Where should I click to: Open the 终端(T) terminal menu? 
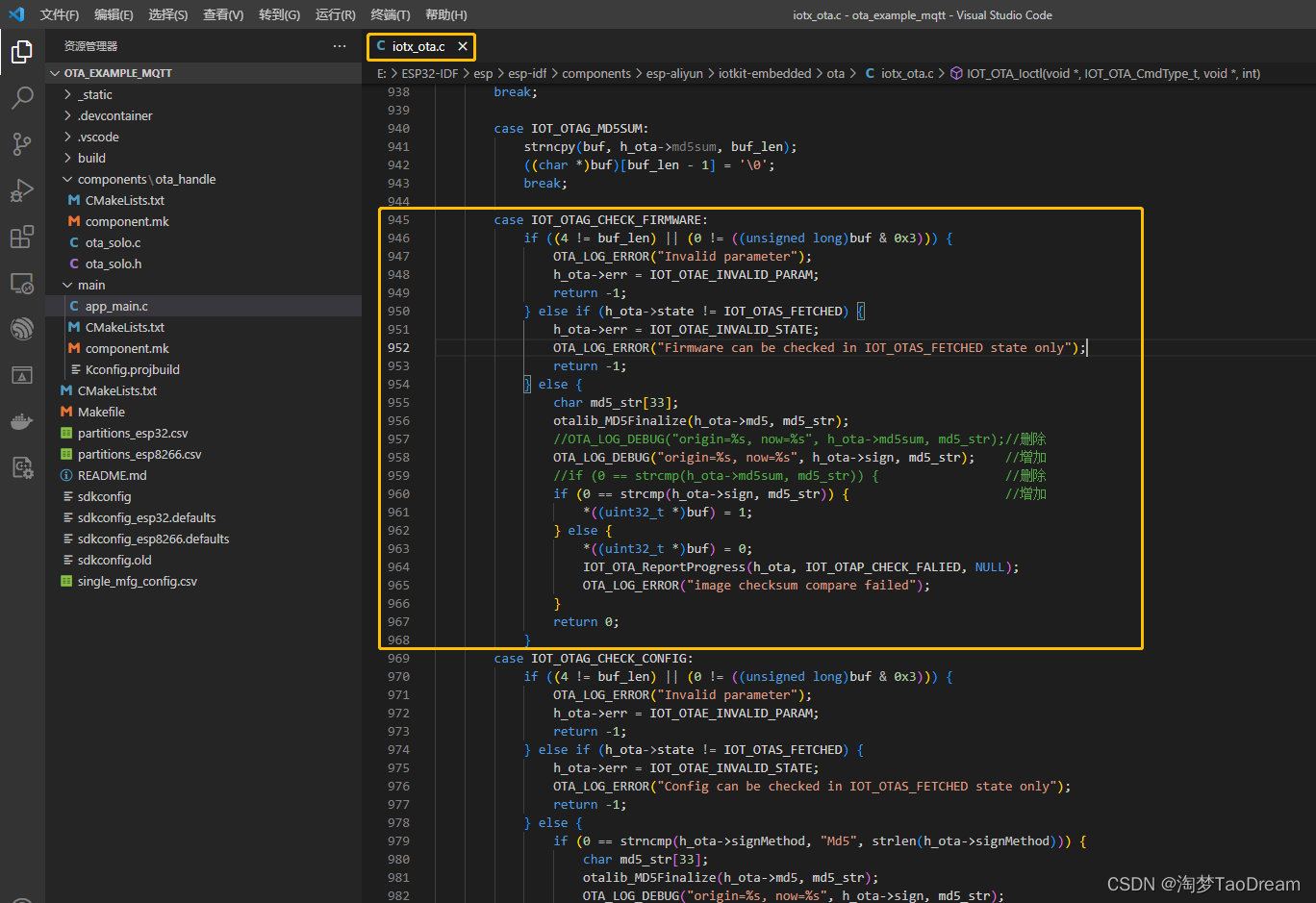(390, 14)
